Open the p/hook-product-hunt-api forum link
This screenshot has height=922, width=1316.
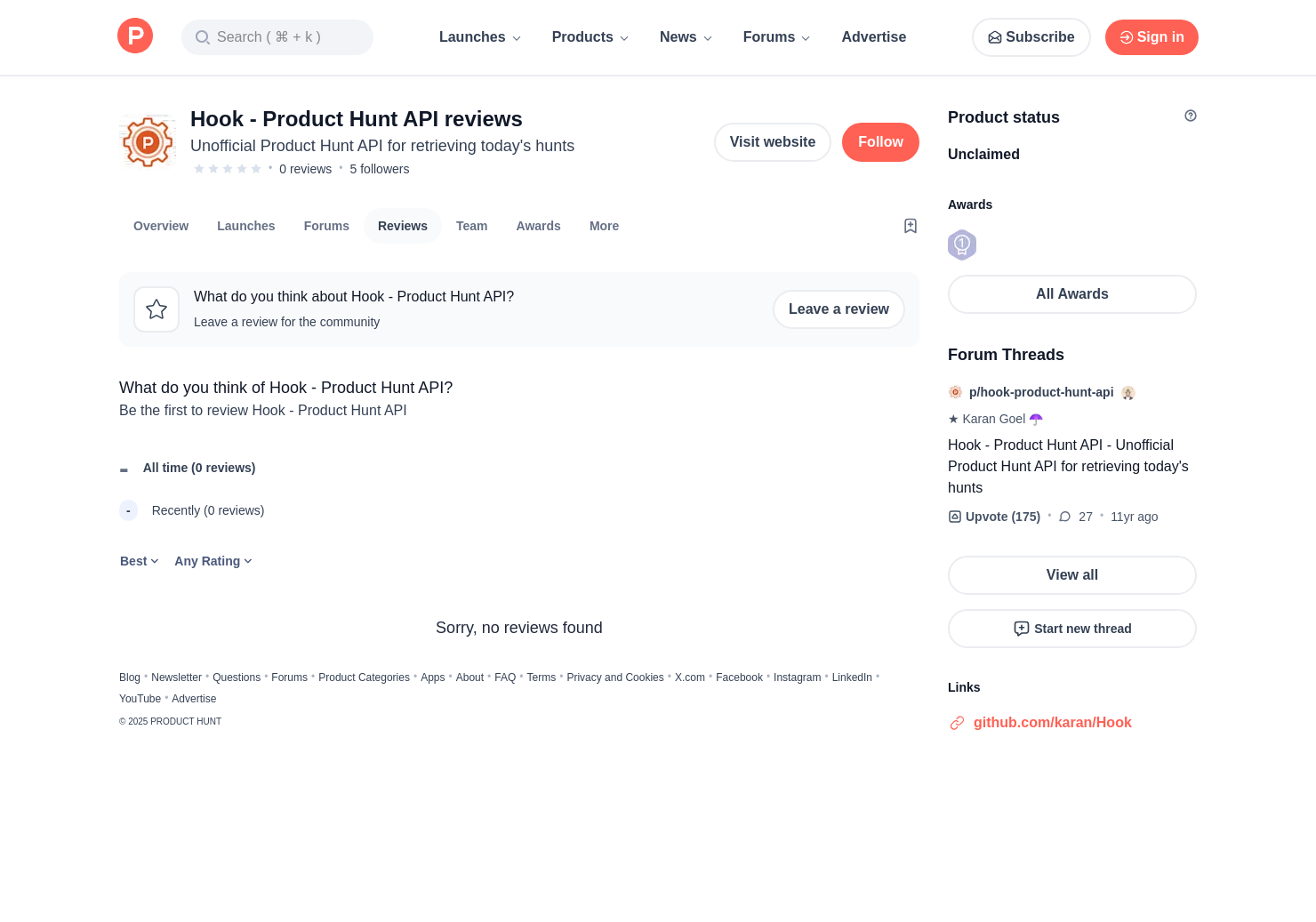coord(1041,392)
